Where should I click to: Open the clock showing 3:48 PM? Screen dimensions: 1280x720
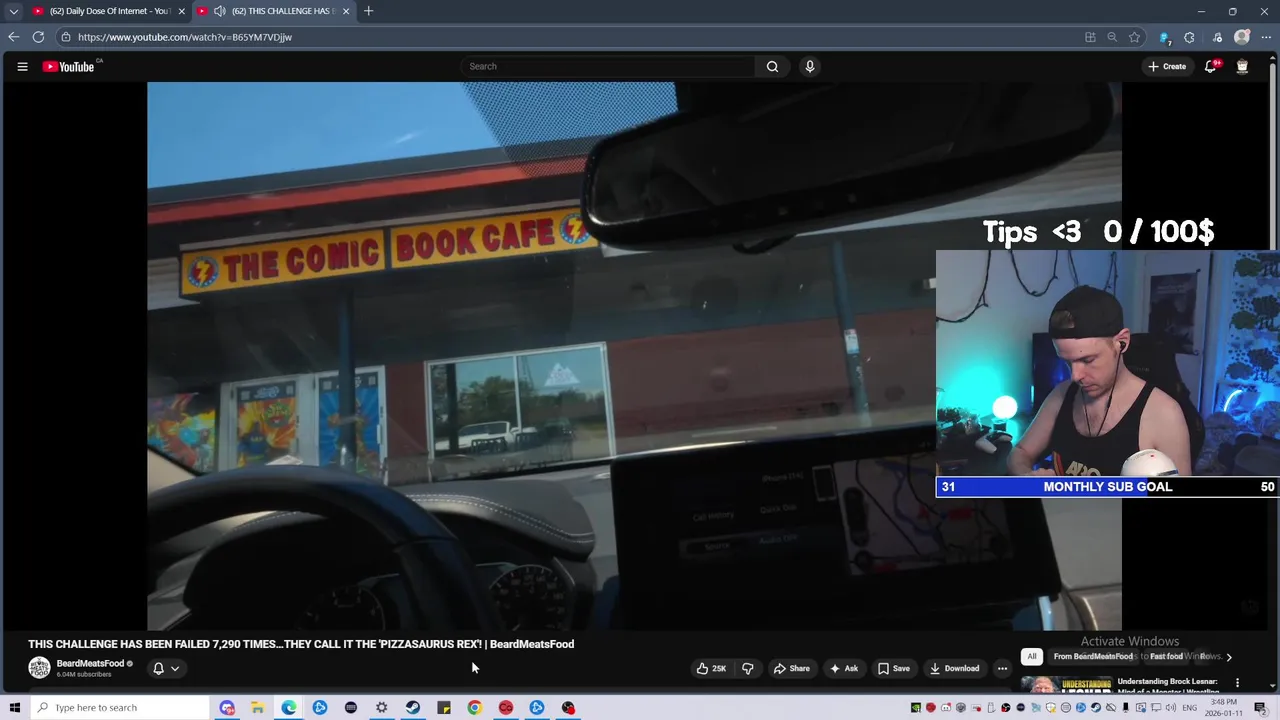[1226, 708]
